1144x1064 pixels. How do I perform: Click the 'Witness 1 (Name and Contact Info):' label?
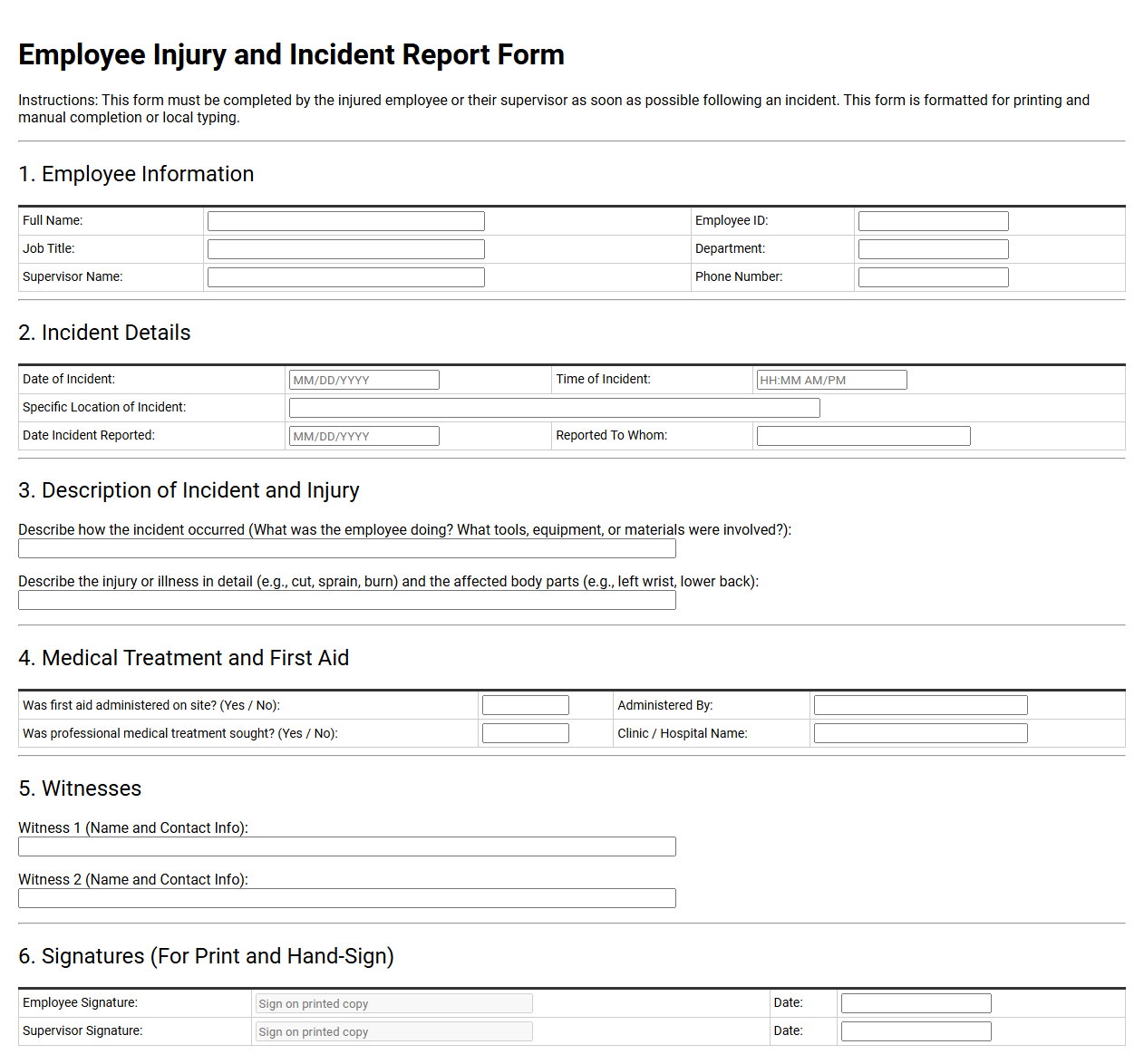pyautogui.click(x=133, y=827)
